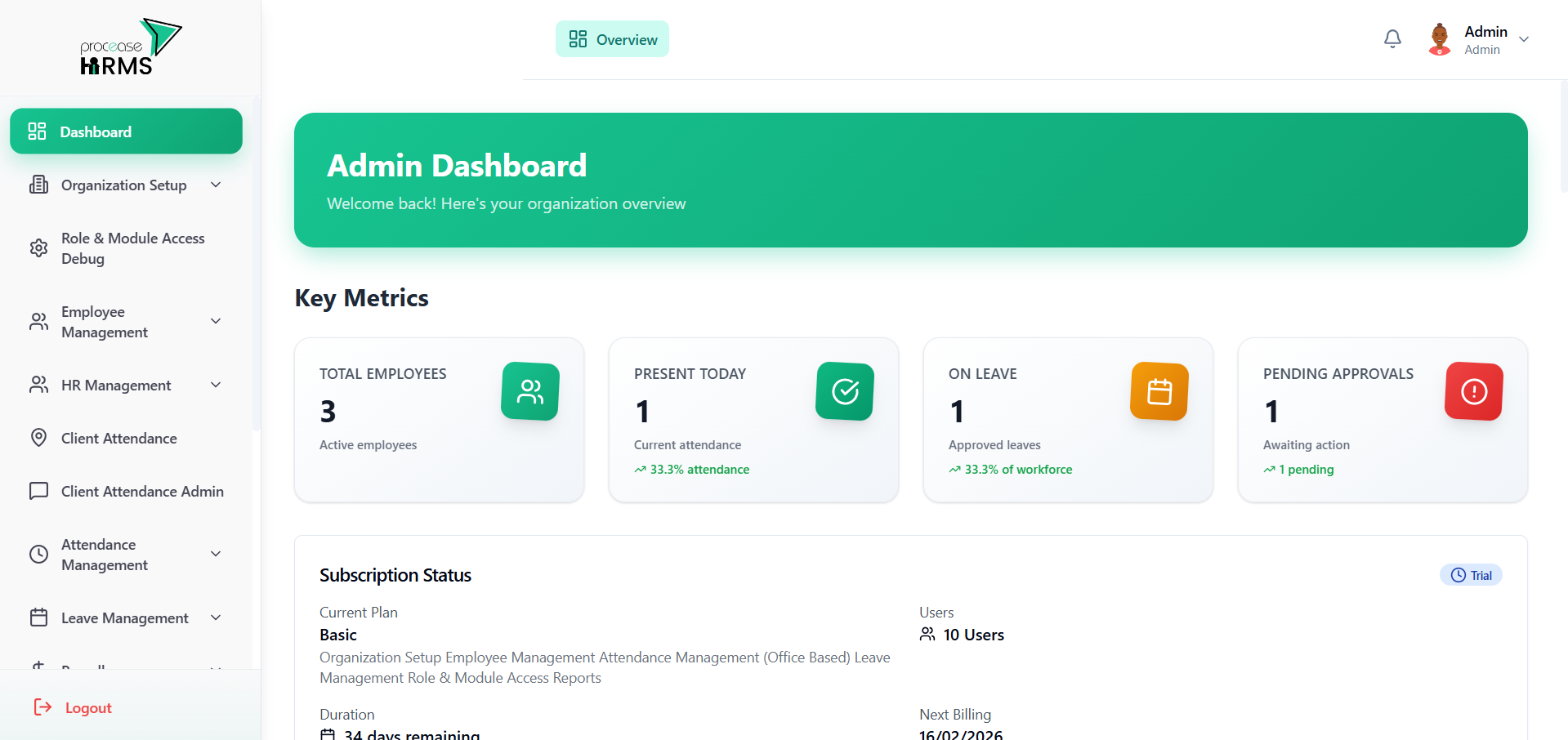Screen dimensions: 1568x740
Task: Click the notification bell icon
Action: click(1392, 39)
